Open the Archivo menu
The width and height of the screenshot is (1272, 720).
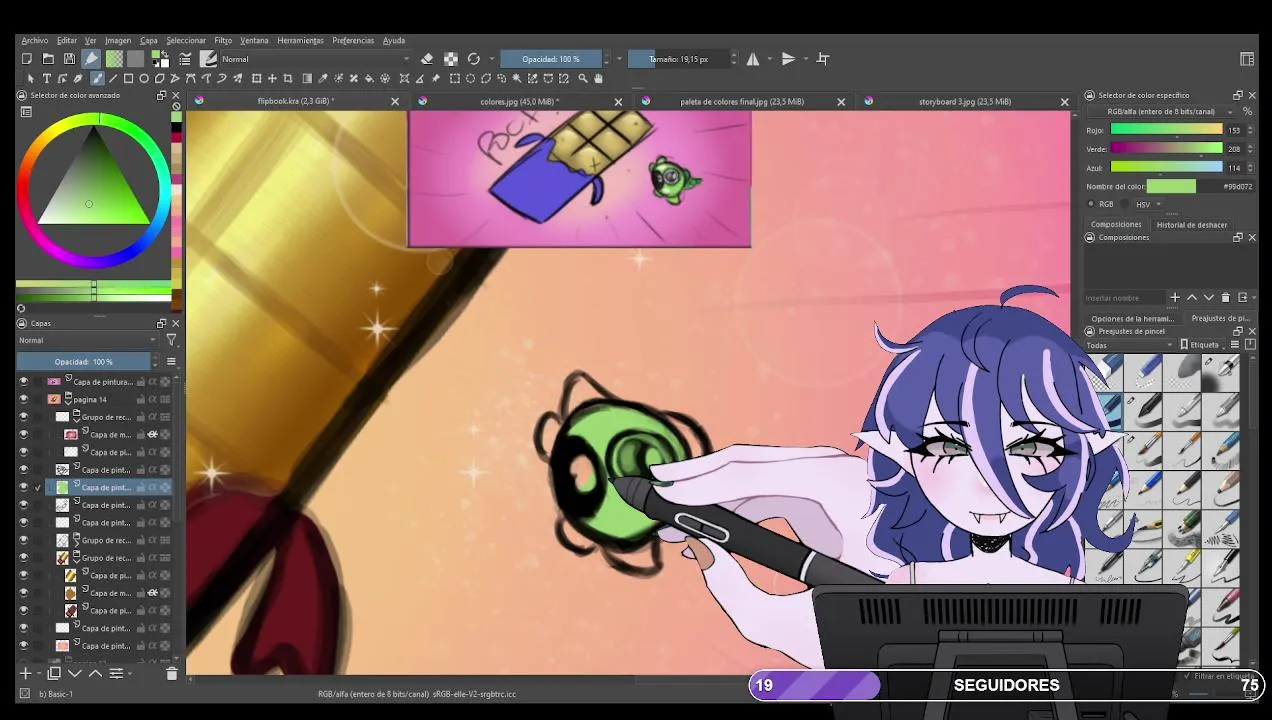tap(34, 41)
